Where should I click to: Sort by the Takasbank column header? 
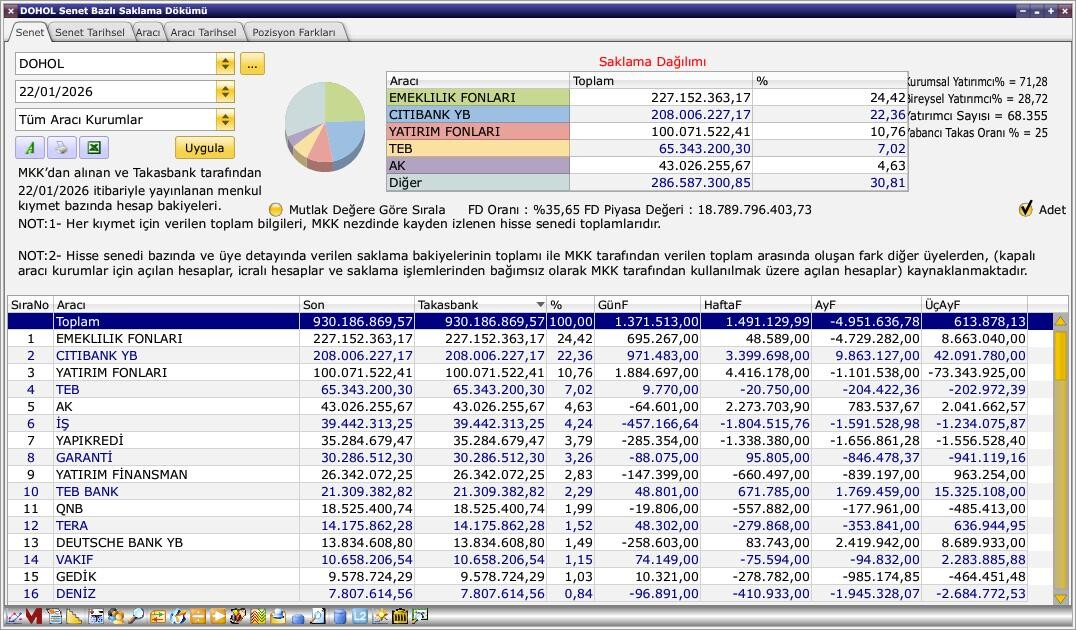pyautogui.click(x=479, y=304)
